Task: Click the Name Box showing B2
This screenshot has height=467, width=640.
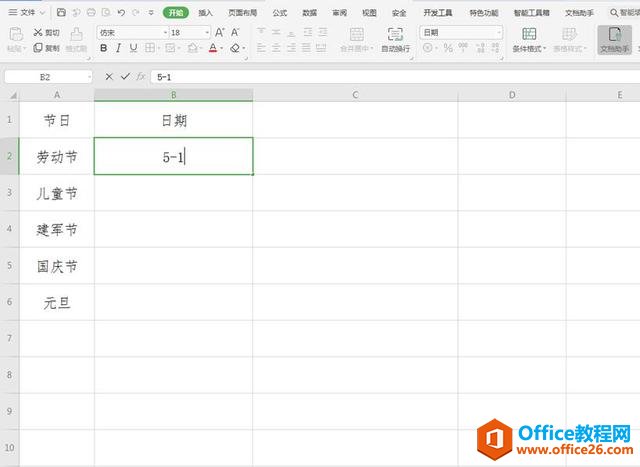Action: tap(45, 77)
